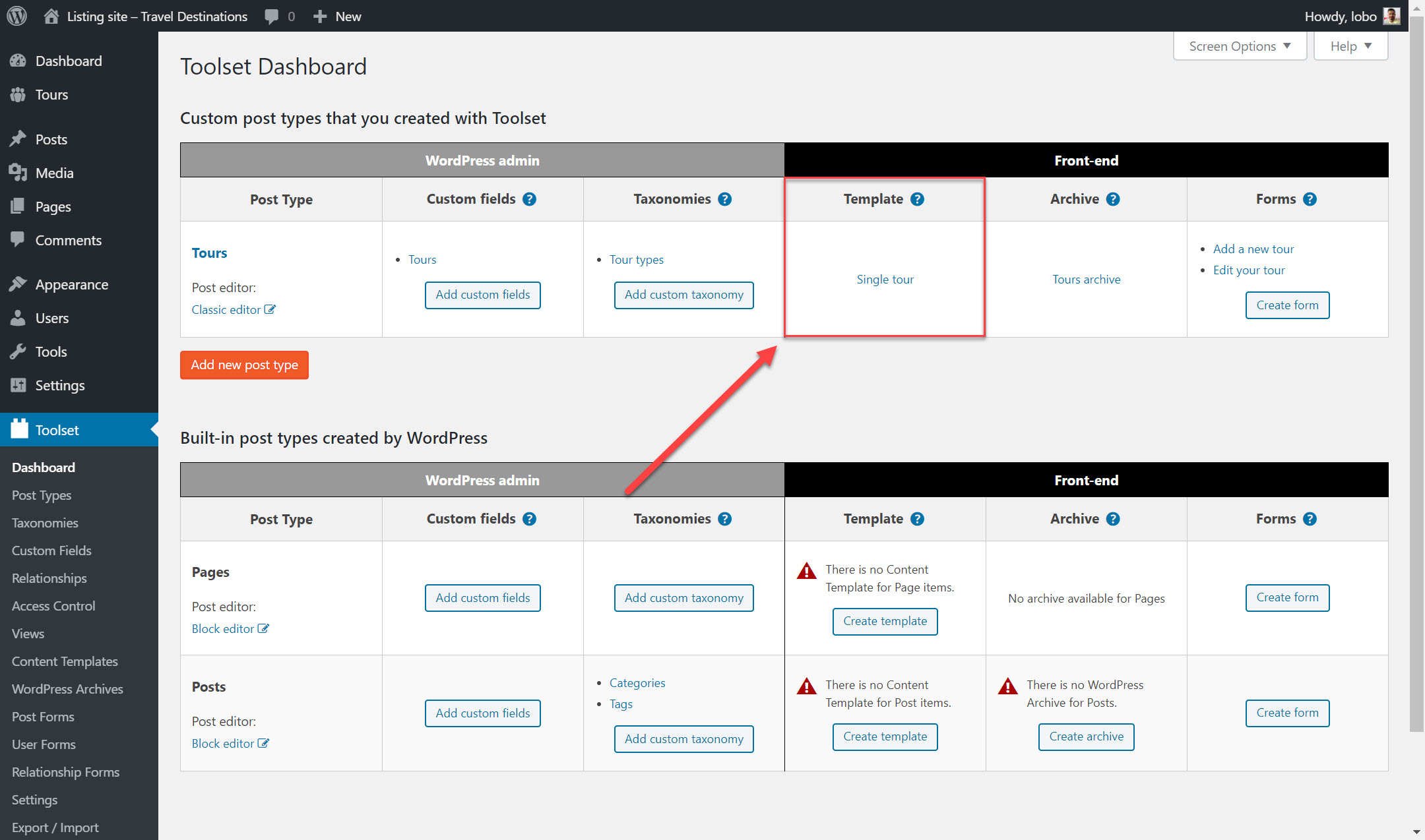Open the Archive help icon in the custom post types table
Screen dimensions: 1425x840
1113,199
